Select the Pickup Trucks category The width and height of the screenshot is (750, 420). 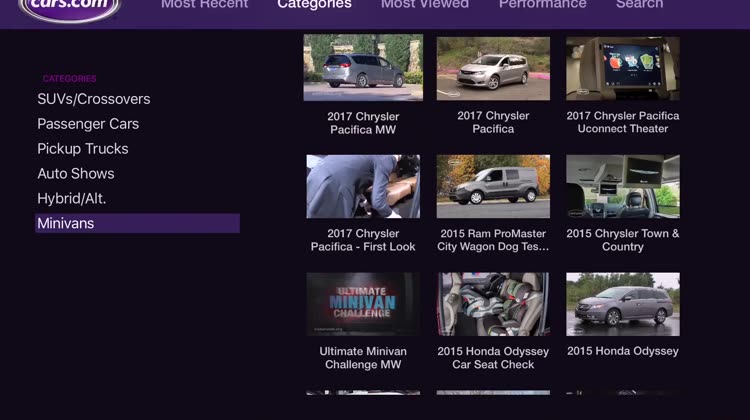(x=83, y=149)
